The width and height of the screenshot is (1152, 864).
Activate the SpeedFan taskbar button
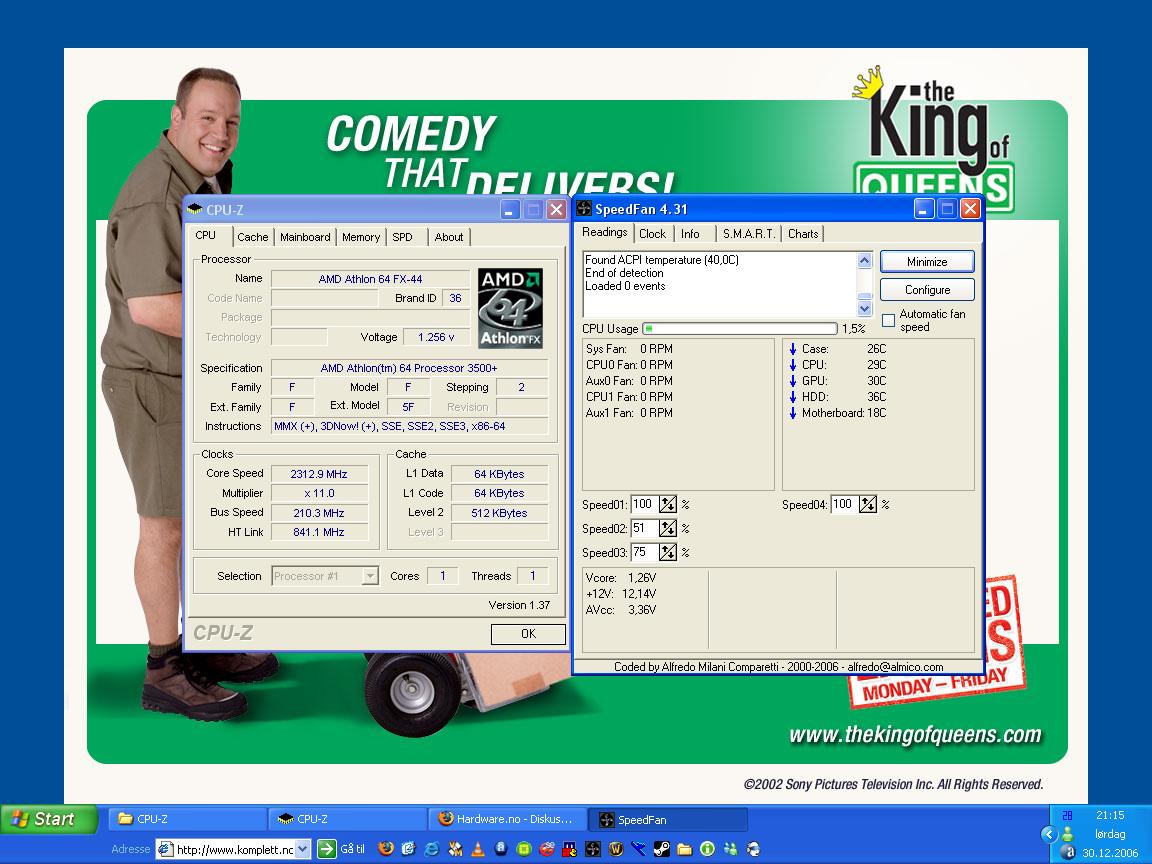coord(669,819)
